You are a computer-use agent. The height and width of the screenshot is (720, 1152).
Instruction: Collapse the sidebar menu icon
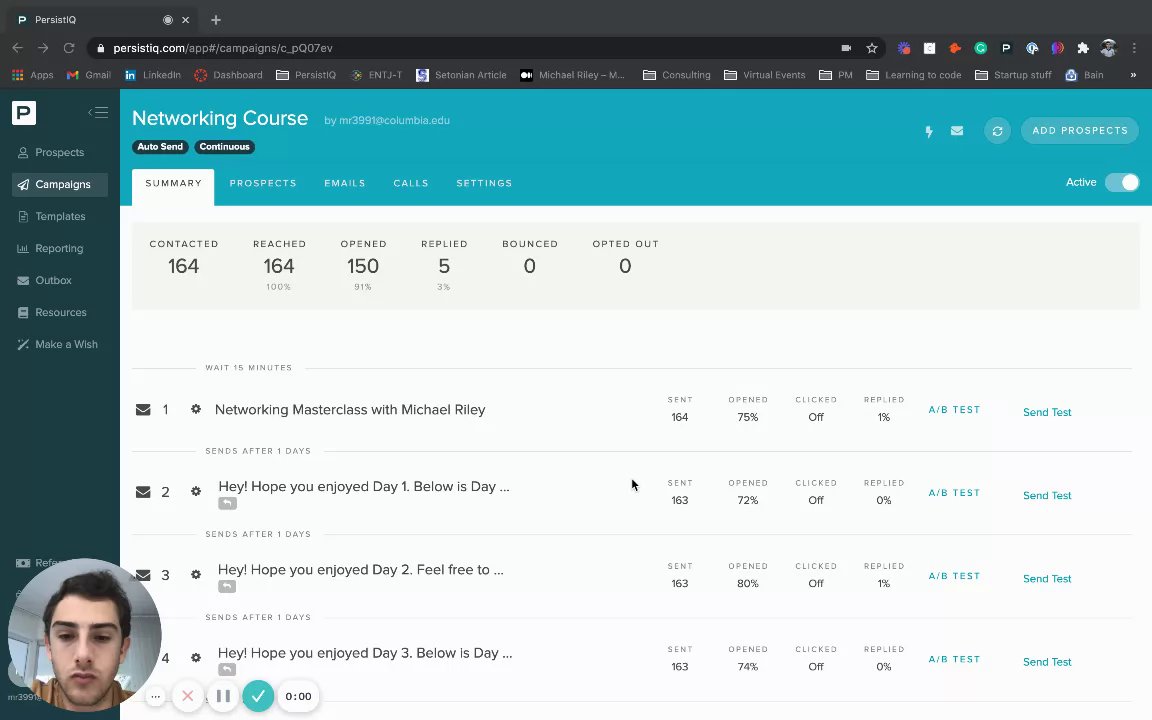[x=98, y=113]
